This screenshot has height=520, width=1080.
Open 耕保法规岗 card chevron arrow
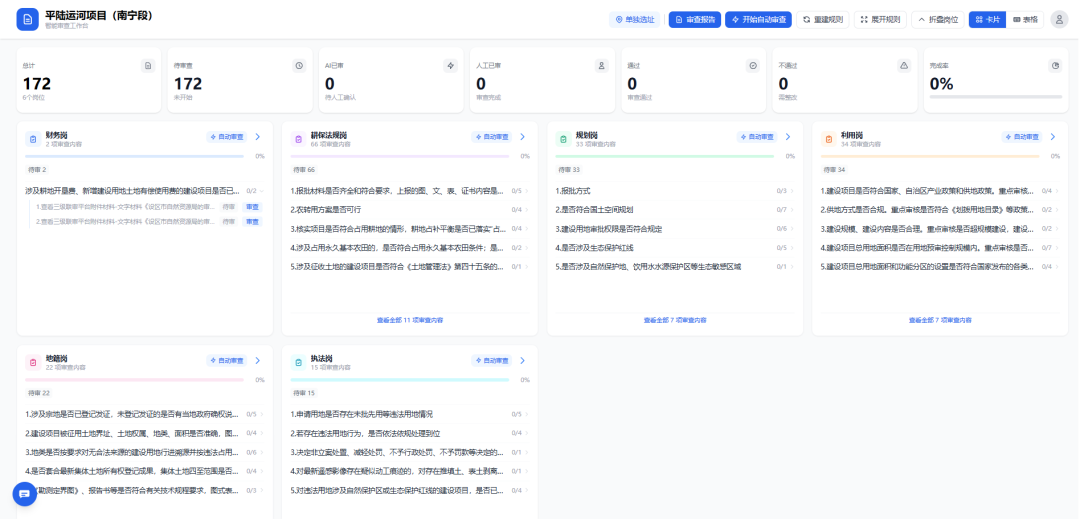[x=522, y=137]
